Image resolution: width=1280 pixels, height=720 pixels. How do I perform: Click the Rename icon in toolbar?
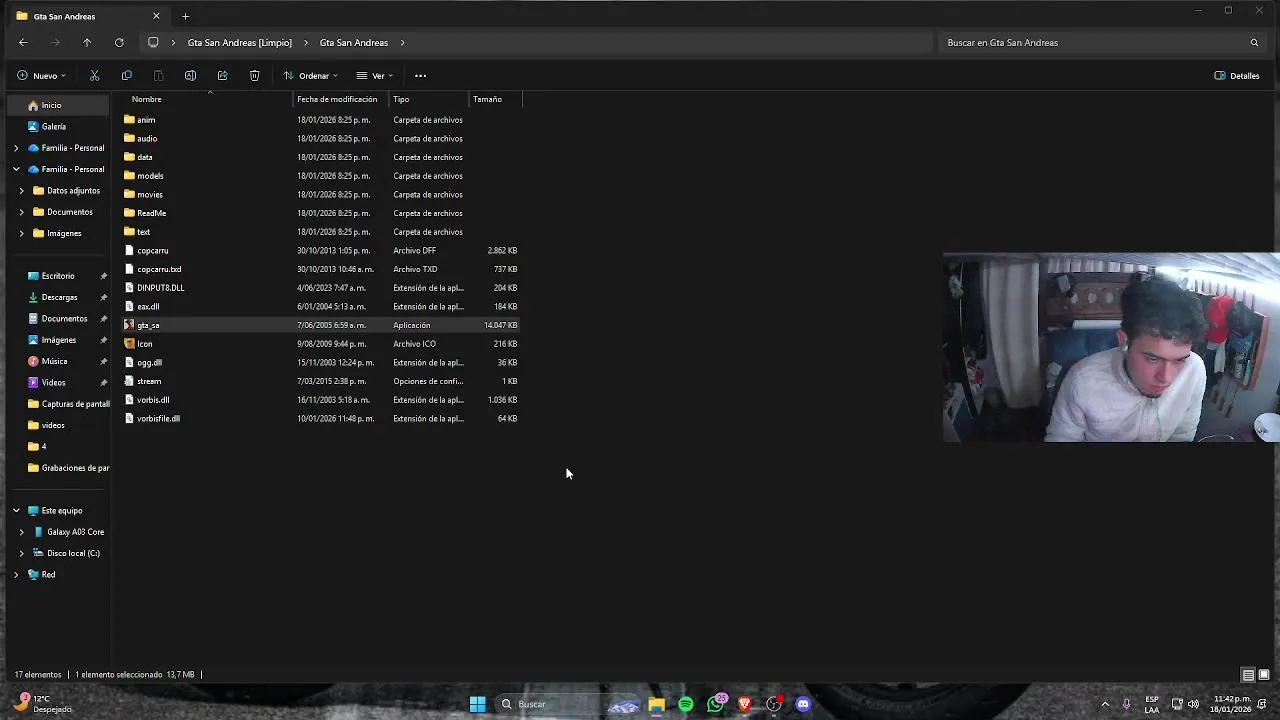(190, 76)
